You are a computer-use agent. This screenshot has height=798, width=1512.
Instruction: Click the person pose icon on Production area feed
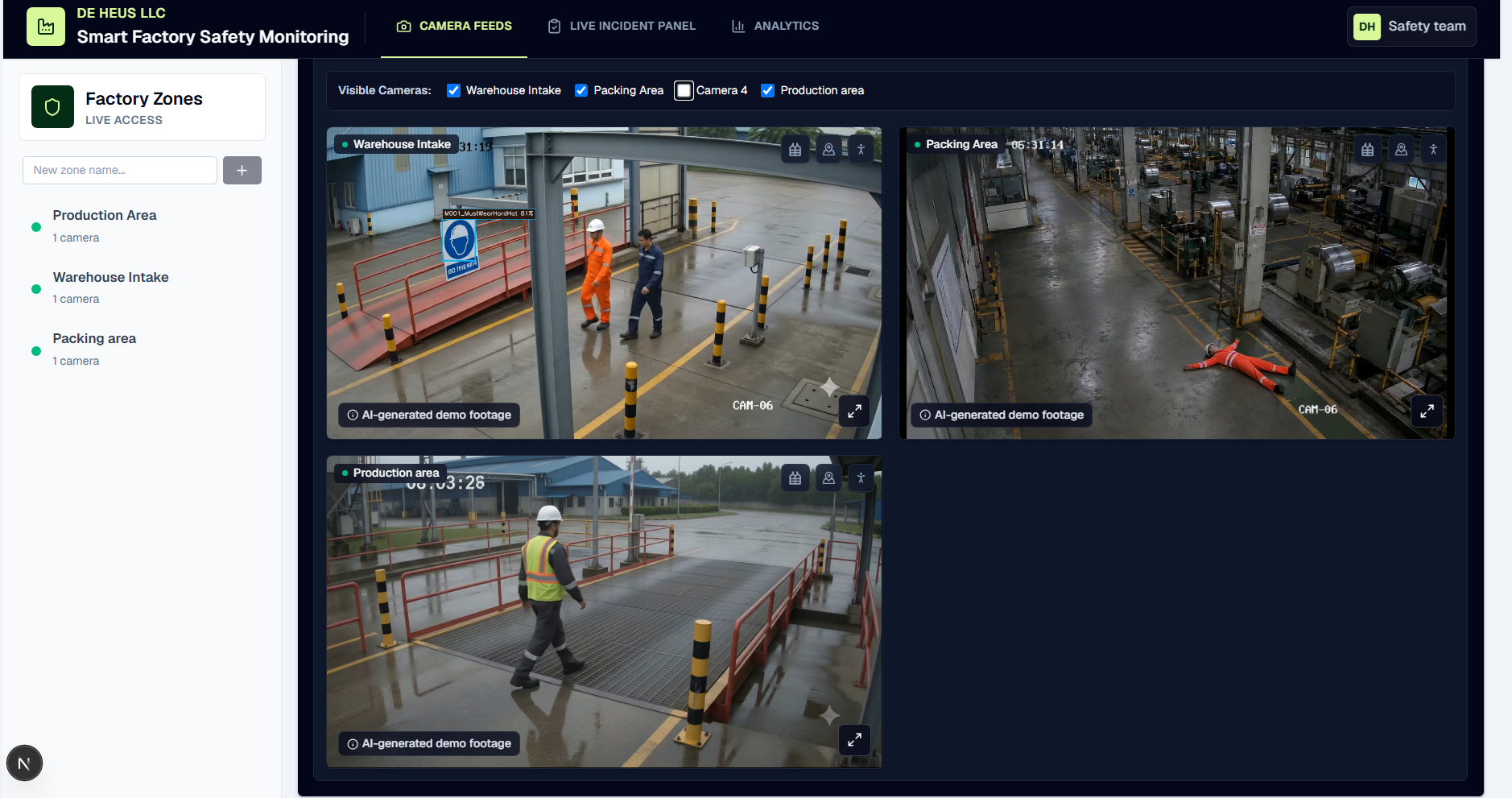[x=861, y=478]
